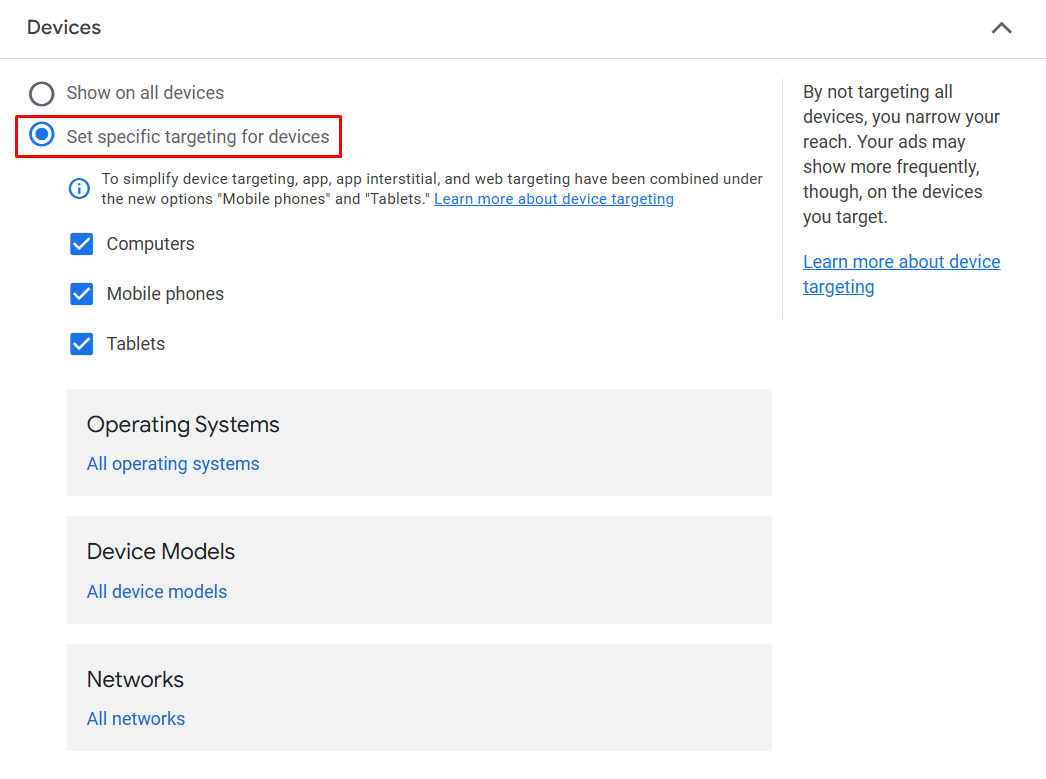Click the Devices section heading
The height and width of the screenshot is (779, 1046).
pyautogui.click(x=64, y=27)
